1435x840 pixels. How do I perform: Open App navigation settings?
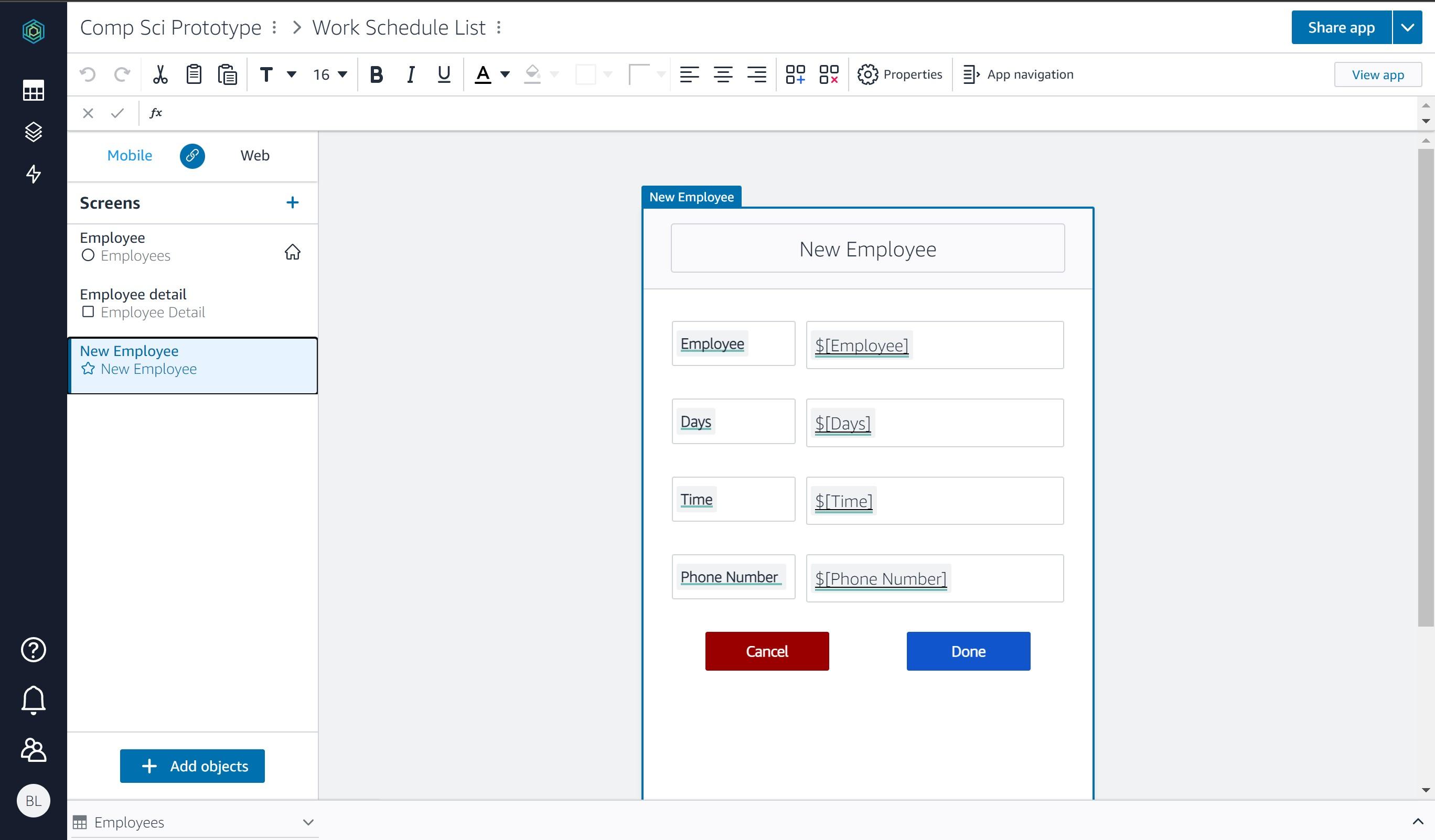coord(1019,74)
